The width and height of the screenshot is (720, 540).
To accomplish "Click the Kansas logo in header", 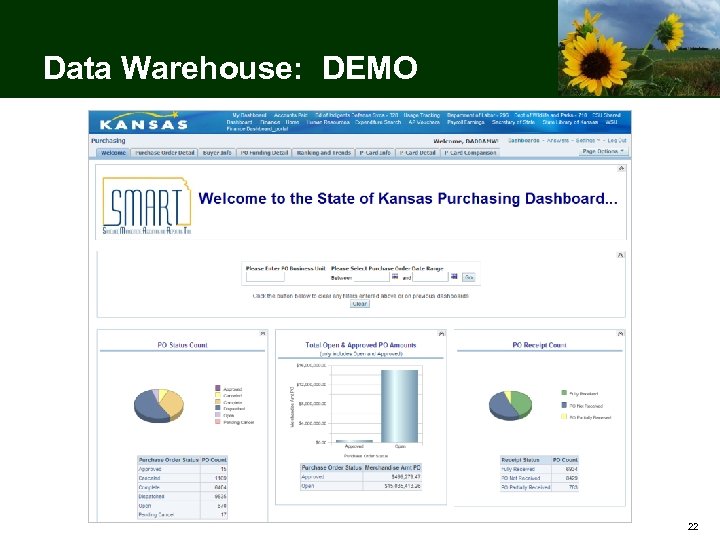I will [x=144, y=123].
